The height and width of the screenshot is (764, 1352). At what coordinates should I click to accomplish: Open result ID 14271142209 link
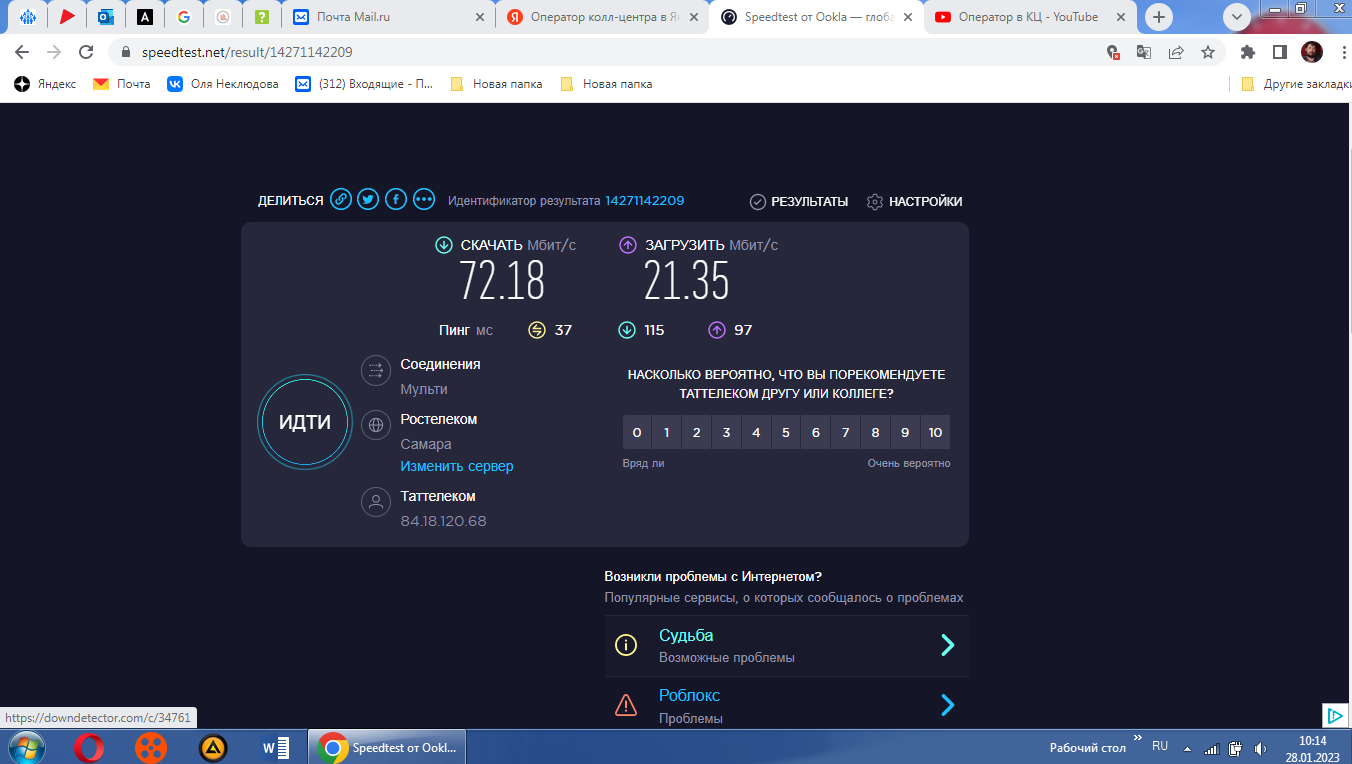(x=644, y=201)
